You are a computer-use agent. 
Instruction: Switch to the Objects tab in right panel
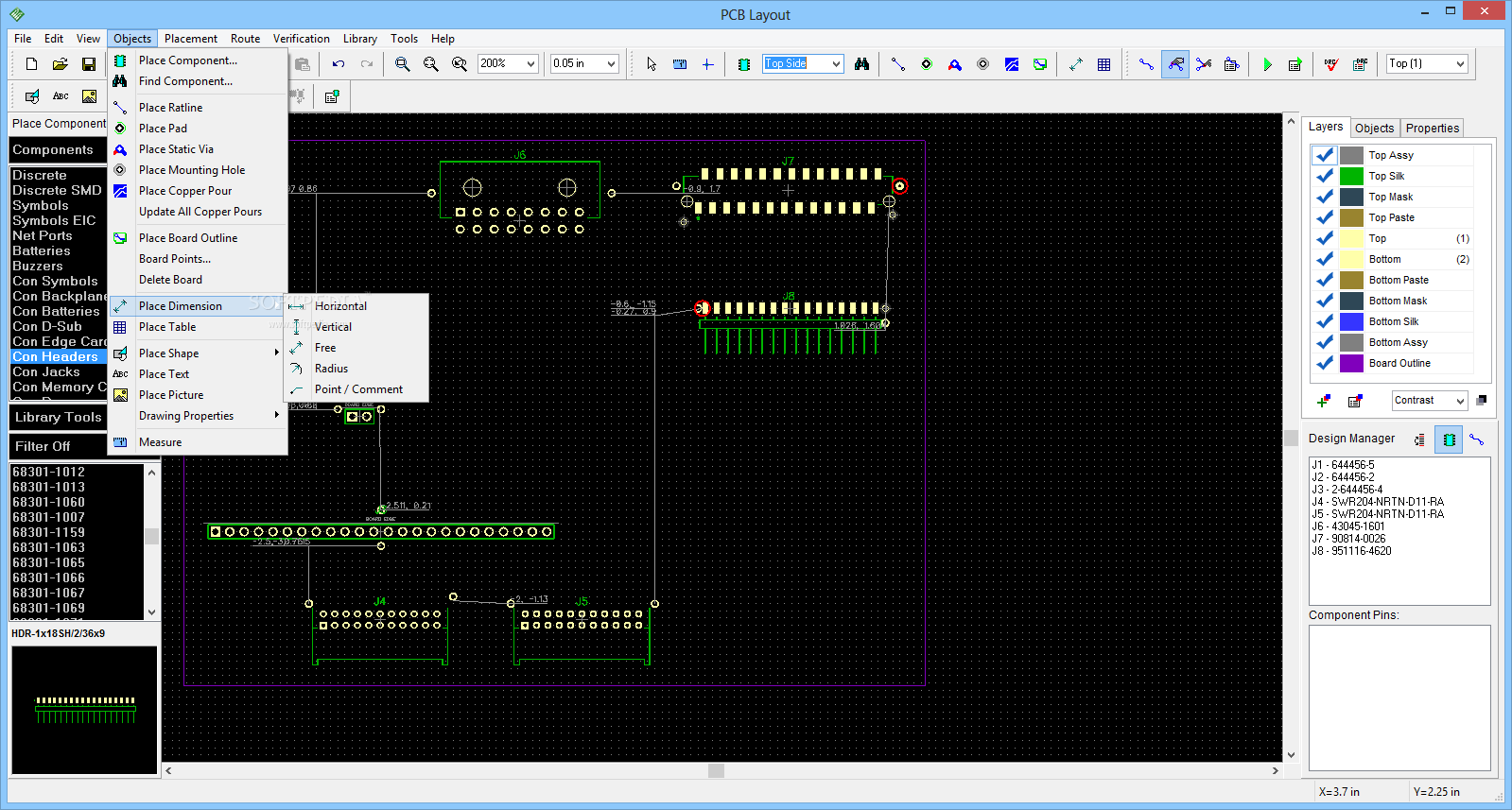pos(1374,129)
